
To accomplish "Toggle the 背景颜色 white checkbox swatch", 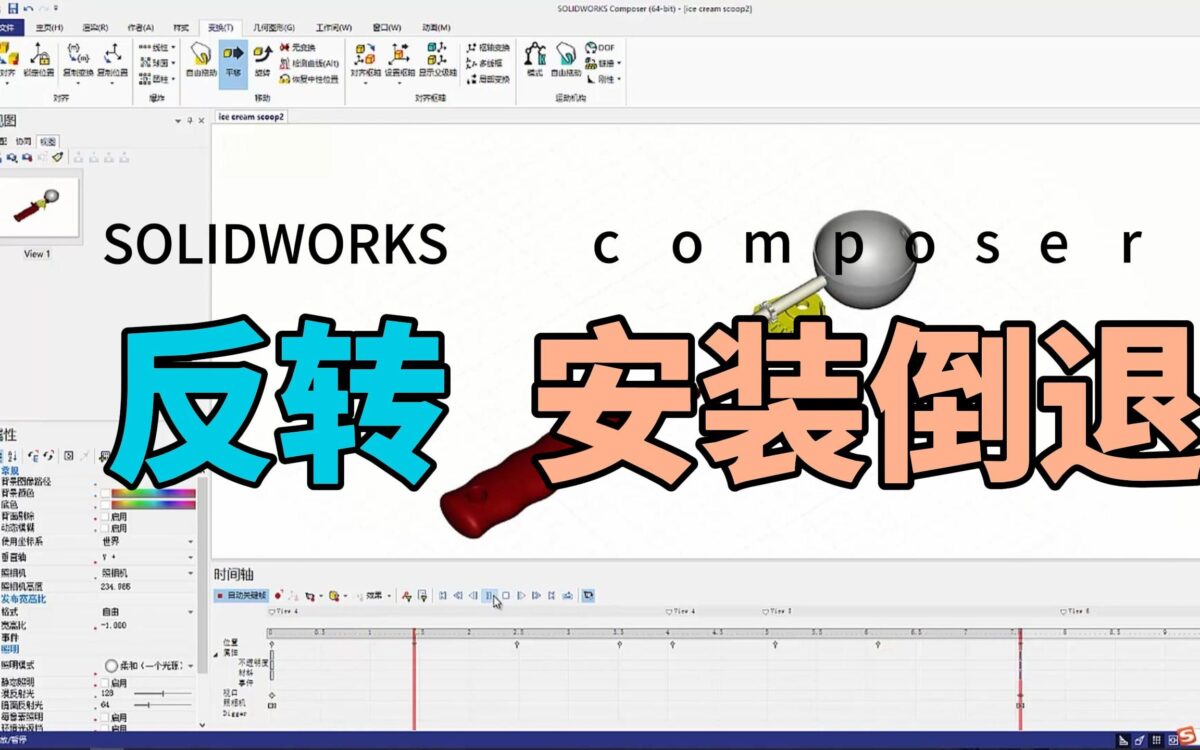I will [x=105, y=492].
